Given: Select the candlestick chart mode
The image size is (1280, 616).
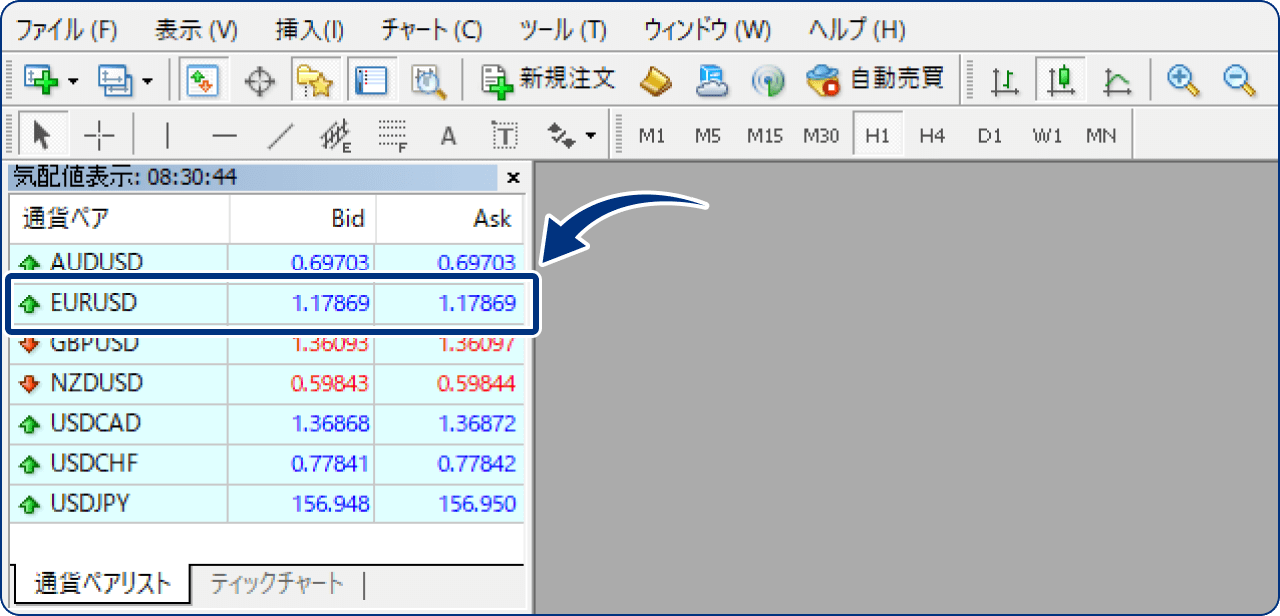Looking at the screenshot, I should click(1060, 80).
